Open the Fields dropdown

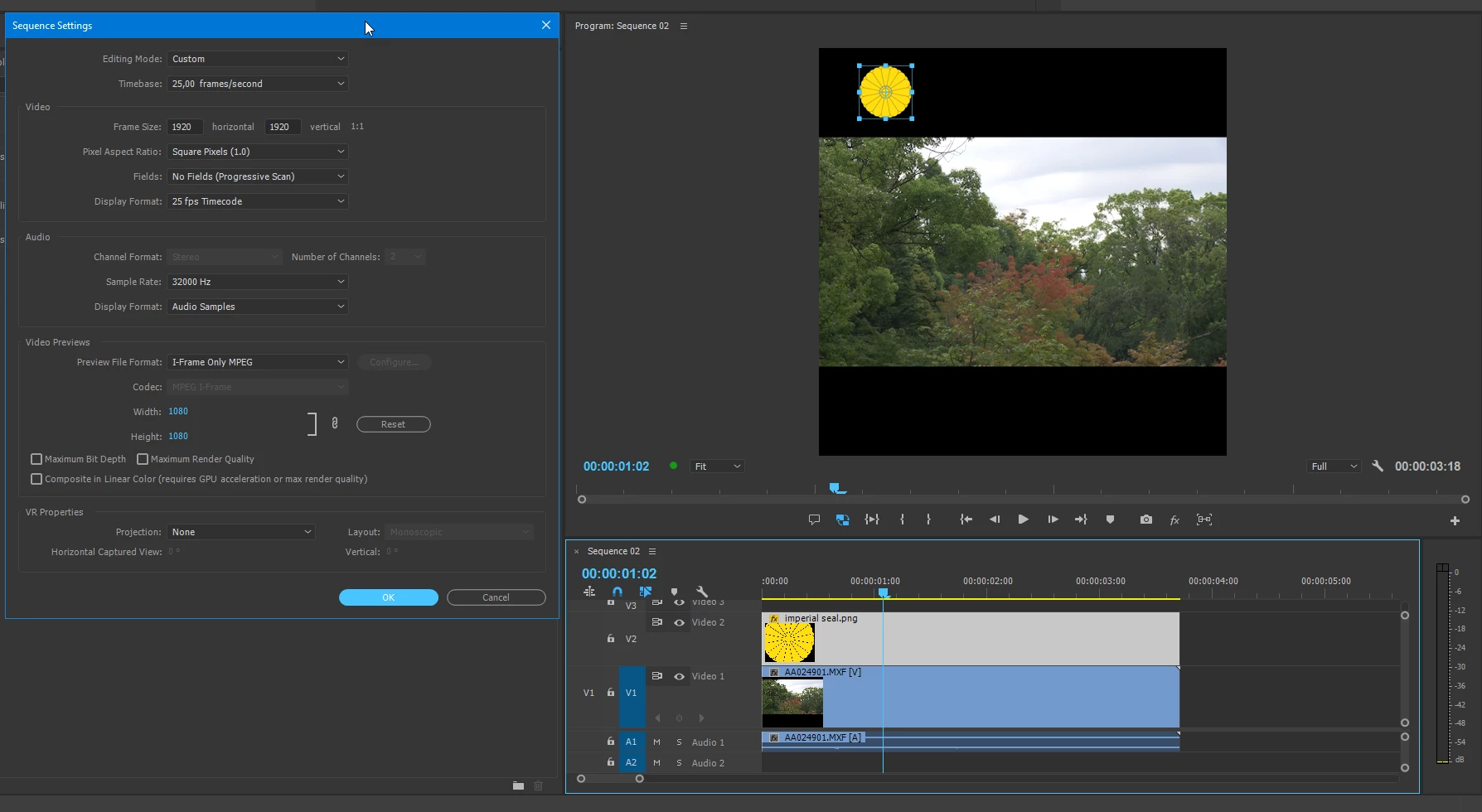[x=258, y=176]
